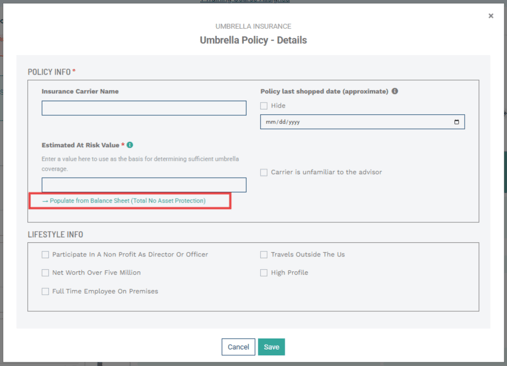Click the UMBRELLA INSURANCE header text
Image resolution: width=507 pixels, height=366 pixels.
[x=253, y=26]
